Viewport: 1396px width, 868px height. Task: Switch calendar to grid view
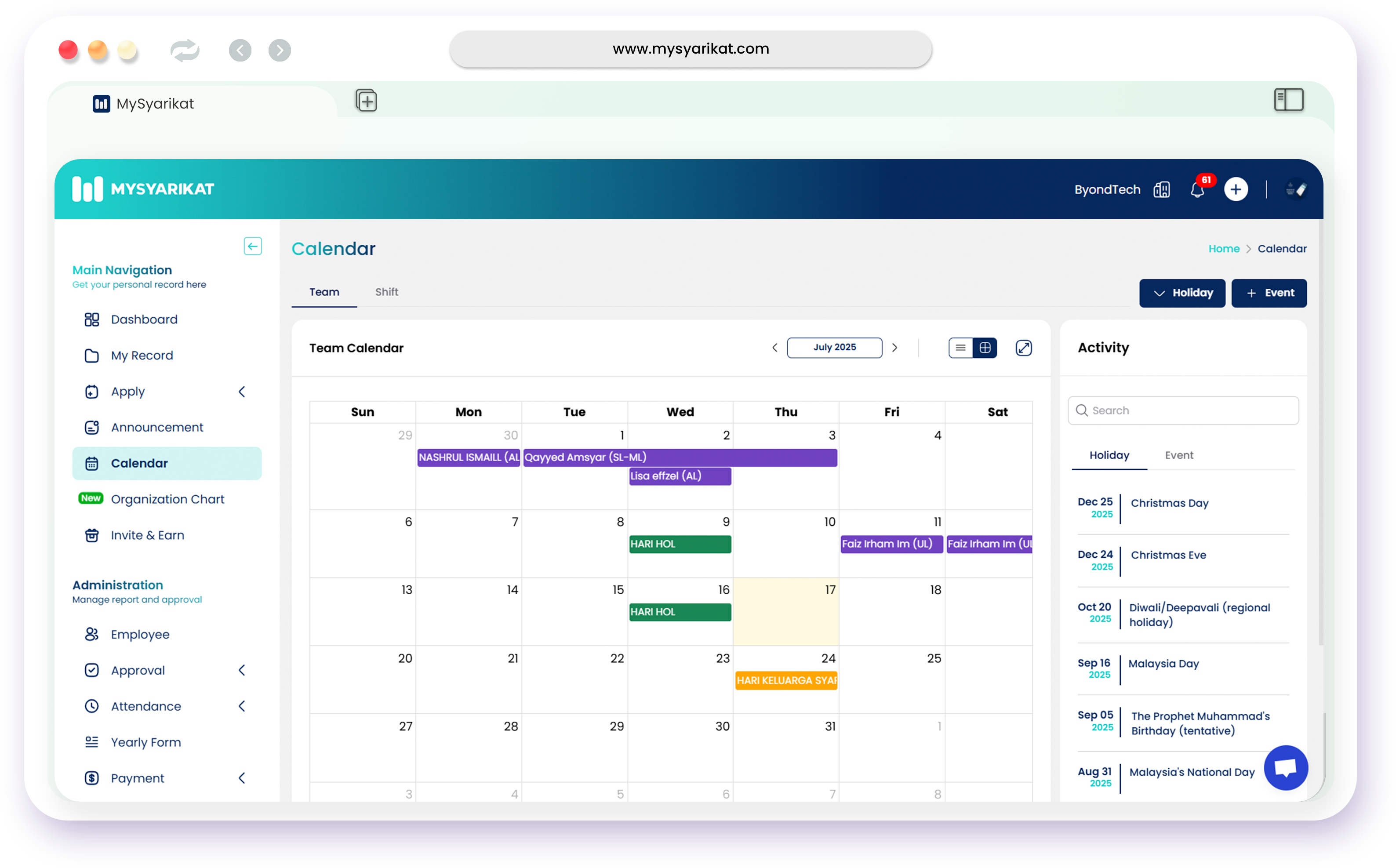(x=985, y=348)
